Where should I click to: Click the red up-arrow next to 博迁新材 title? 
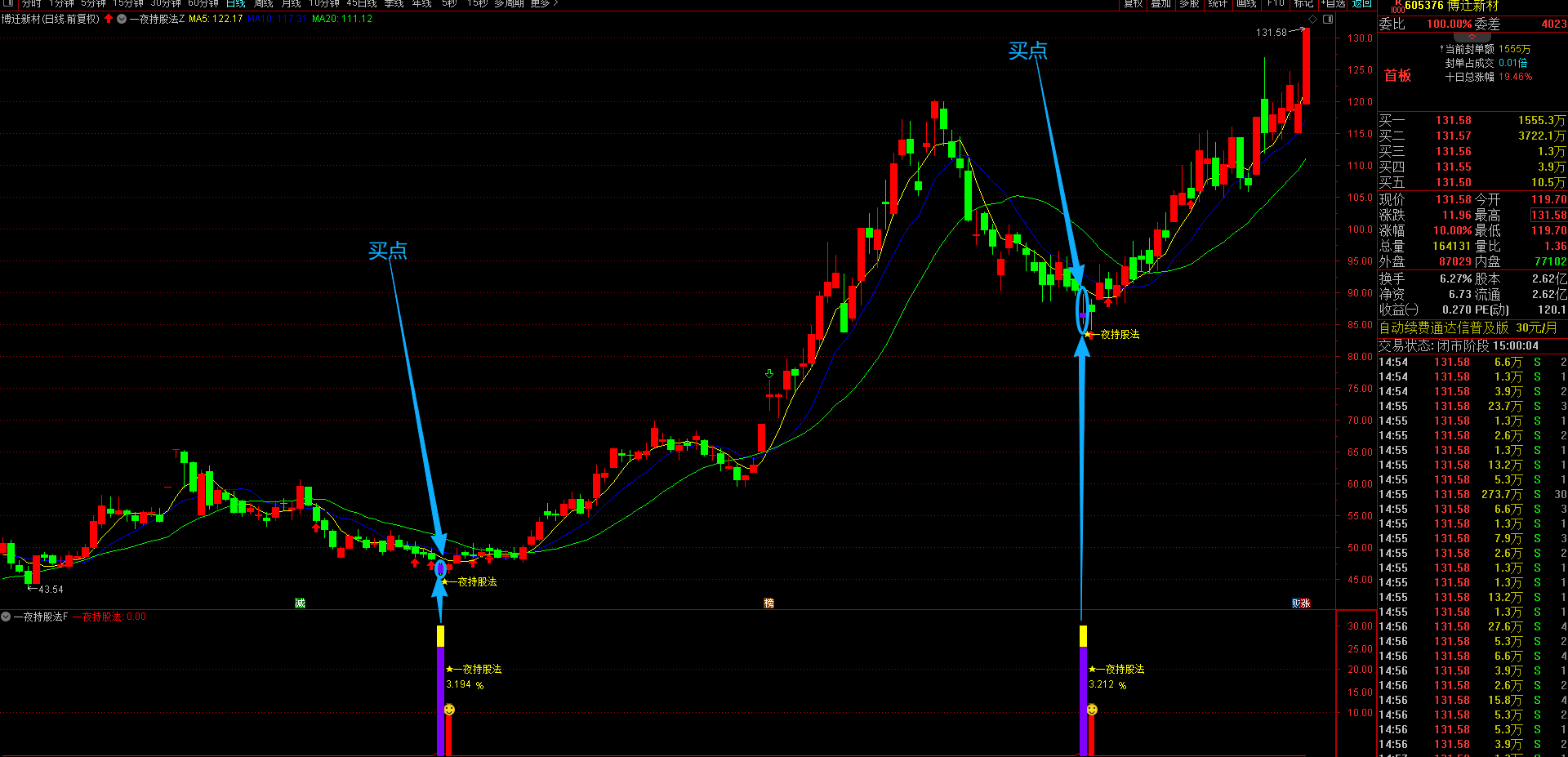109,18
